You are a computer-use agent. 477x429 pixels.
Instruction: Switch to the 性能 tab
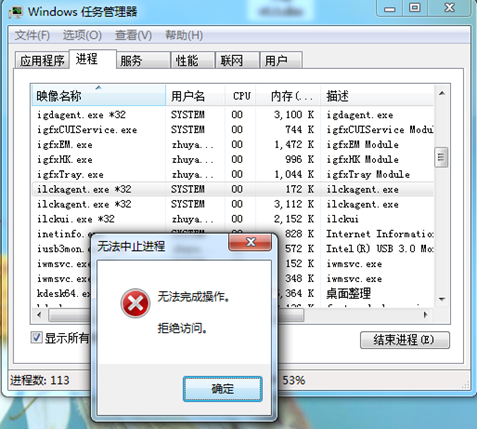(x=192, y=61)
